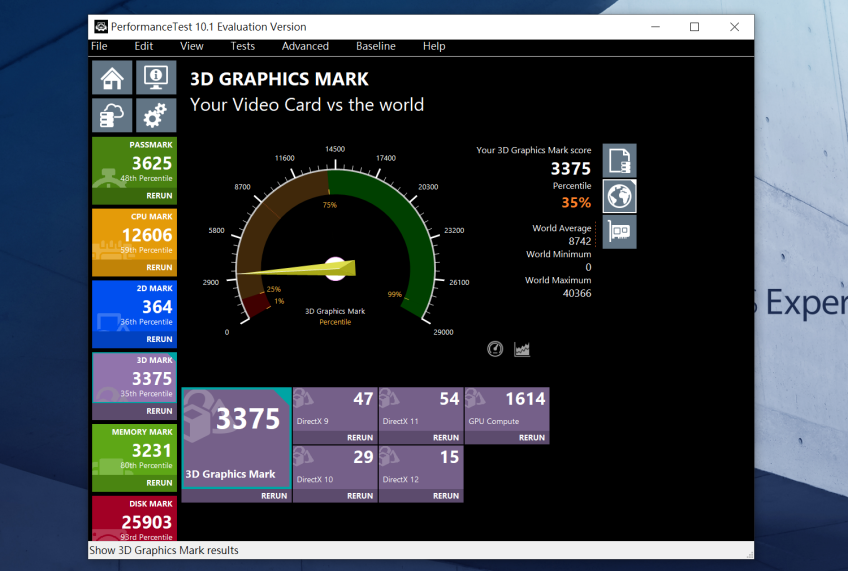Rerun the Memory Mark test

click(159, 483)
